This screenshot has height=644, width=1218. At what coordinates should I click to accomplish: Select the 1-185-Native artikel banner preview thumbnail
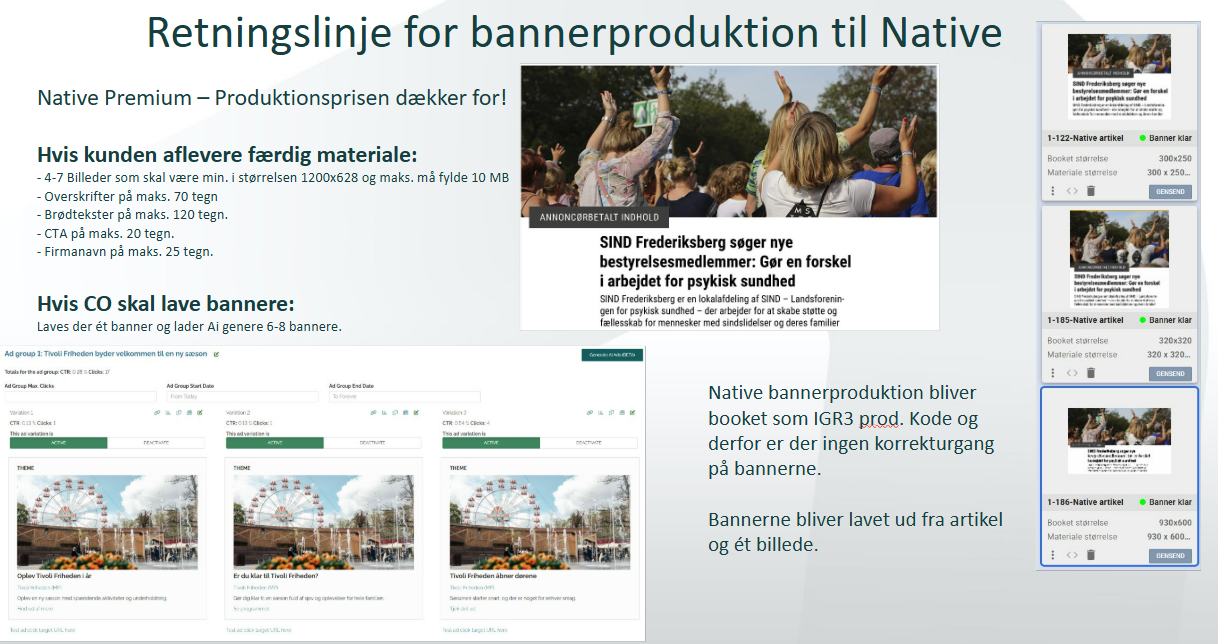coord(1119,259)
